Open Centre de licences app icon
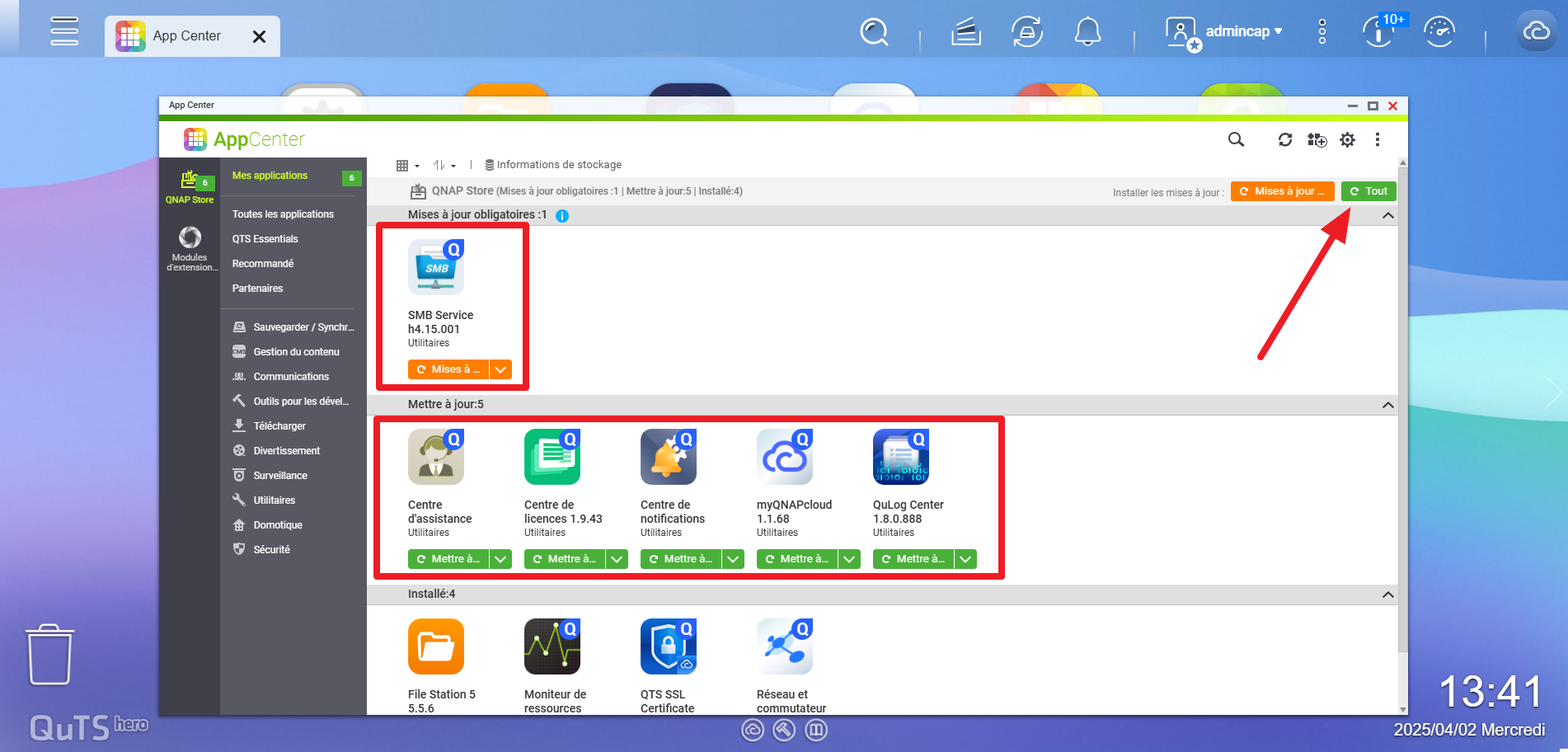The height and width of the screenshot is (752, 1568). coord(552,457)
